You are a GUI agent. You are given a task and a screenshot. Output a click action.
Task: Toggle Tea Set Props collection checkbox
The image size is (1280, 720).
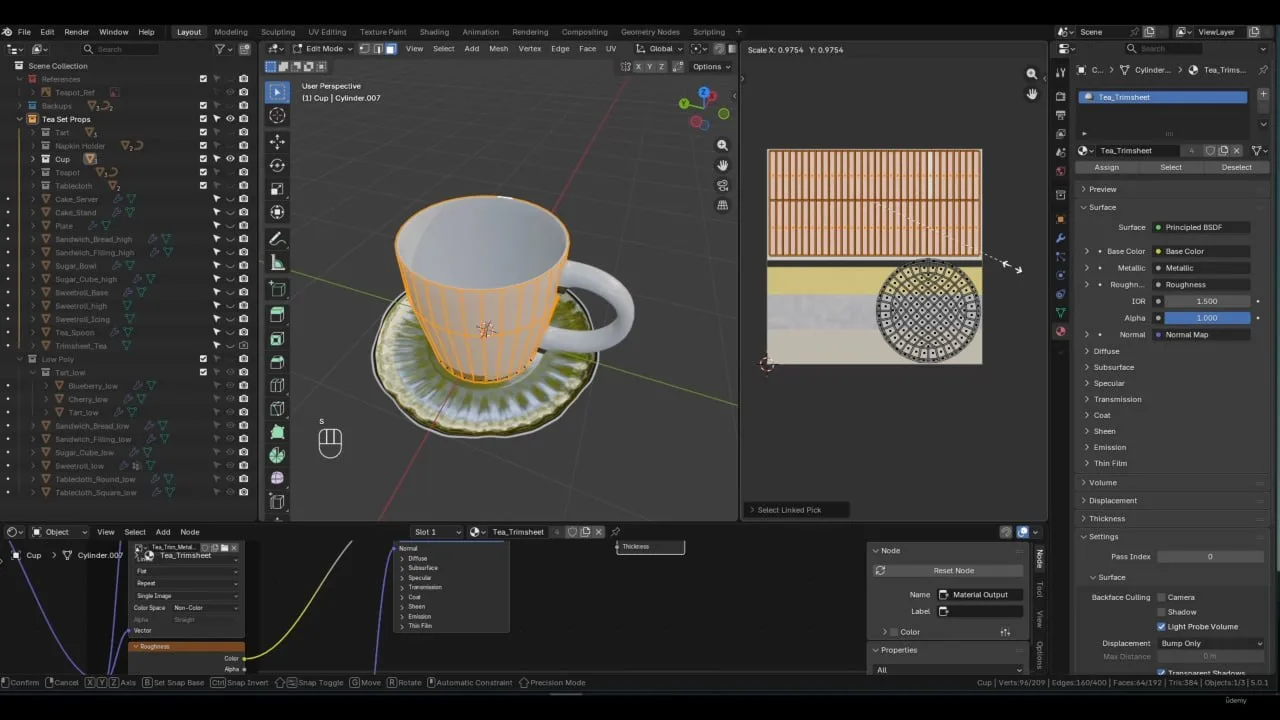click(203, 119)
